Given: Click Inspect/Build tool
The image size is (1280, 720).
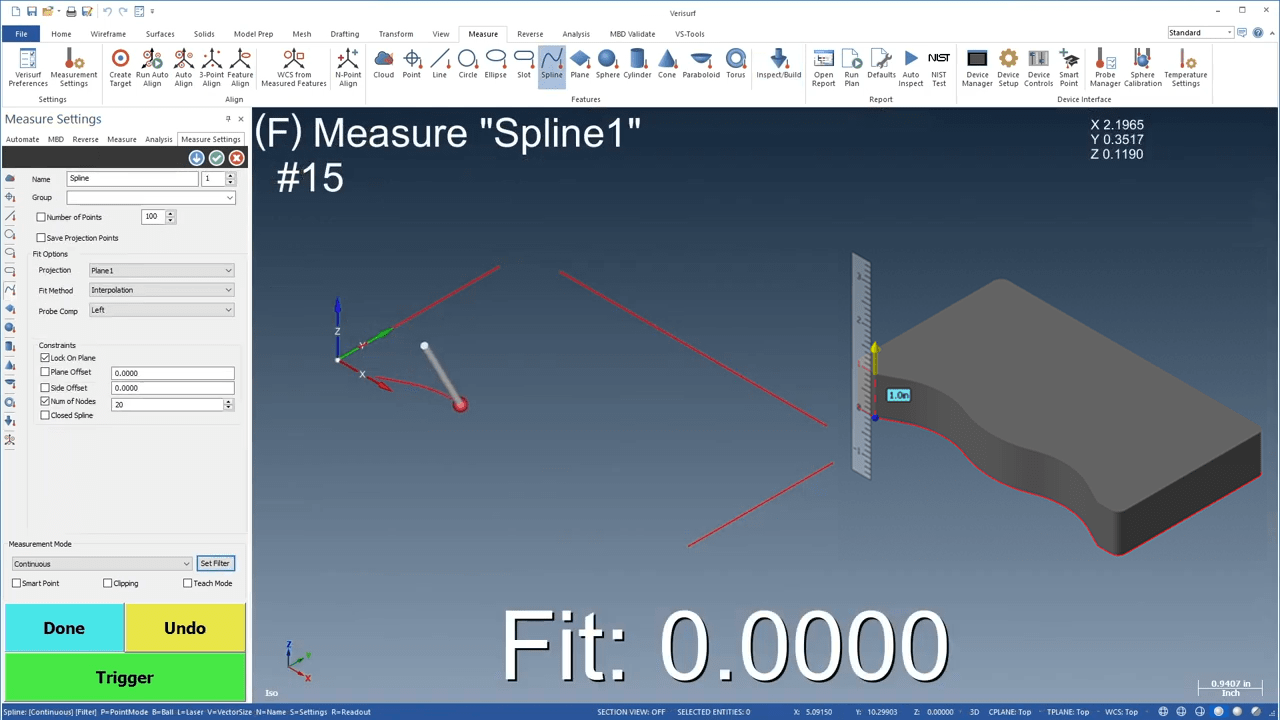Looking at the screenshot, I should 779,64.
